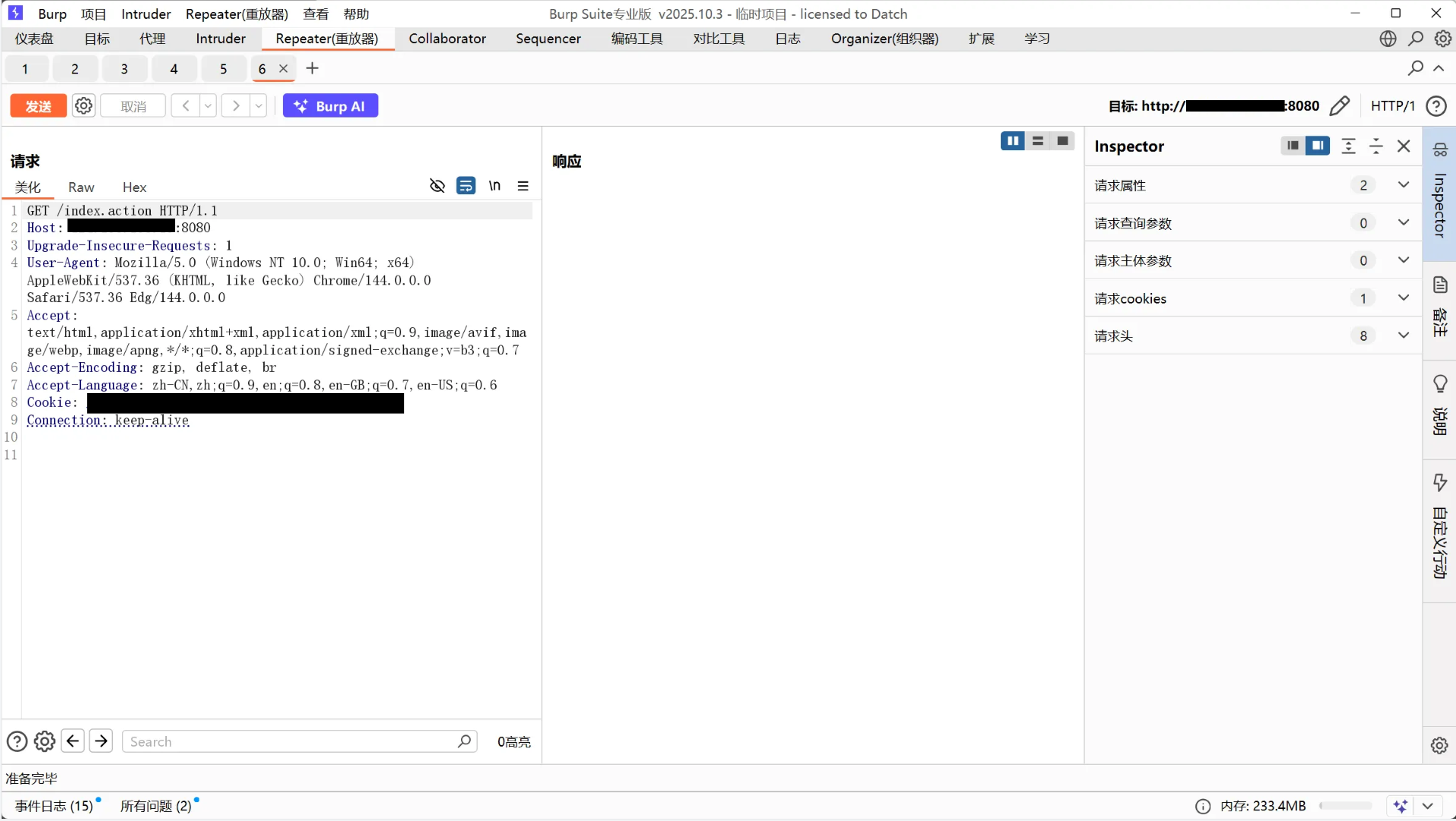
Task: Expand all Inspector sections
Action: 1348,146
